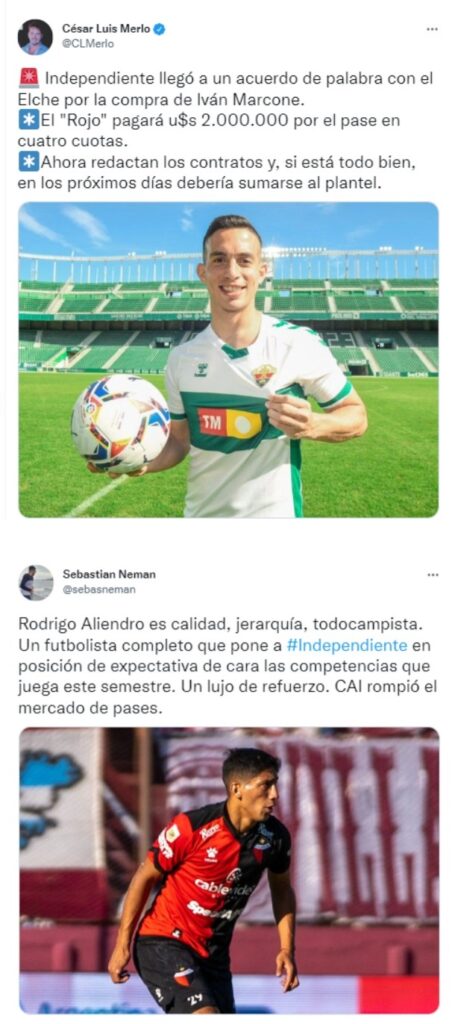Click the verified badge next to César Luis Merlo
This screenshot has height=1024, width=452.
click(160, 29)
